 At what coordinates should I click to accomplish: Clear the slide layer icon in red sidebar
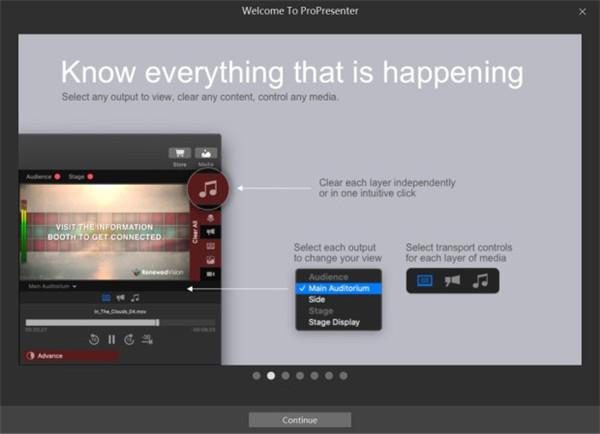210,246
